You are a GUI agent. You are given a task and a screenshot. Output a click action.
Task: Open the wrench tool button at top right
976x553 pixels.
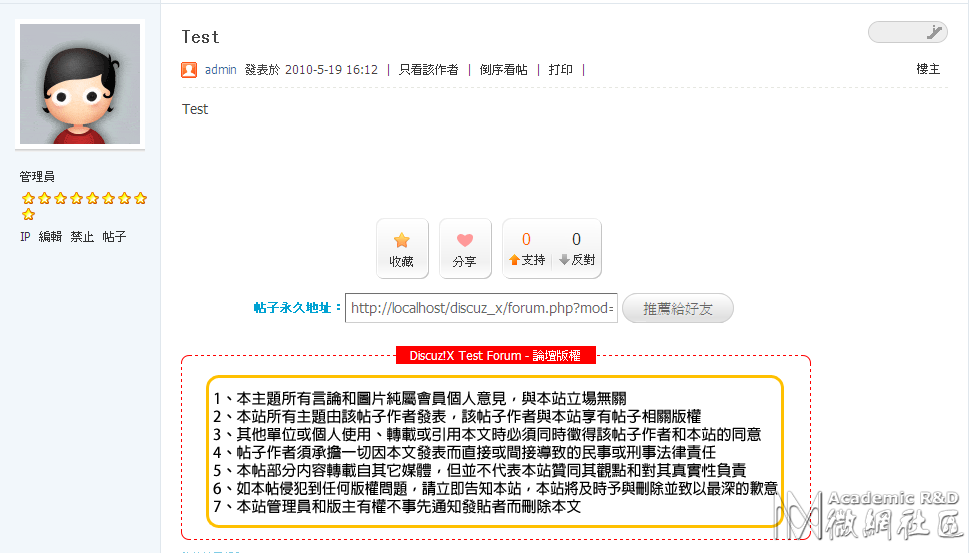point(908,32)
